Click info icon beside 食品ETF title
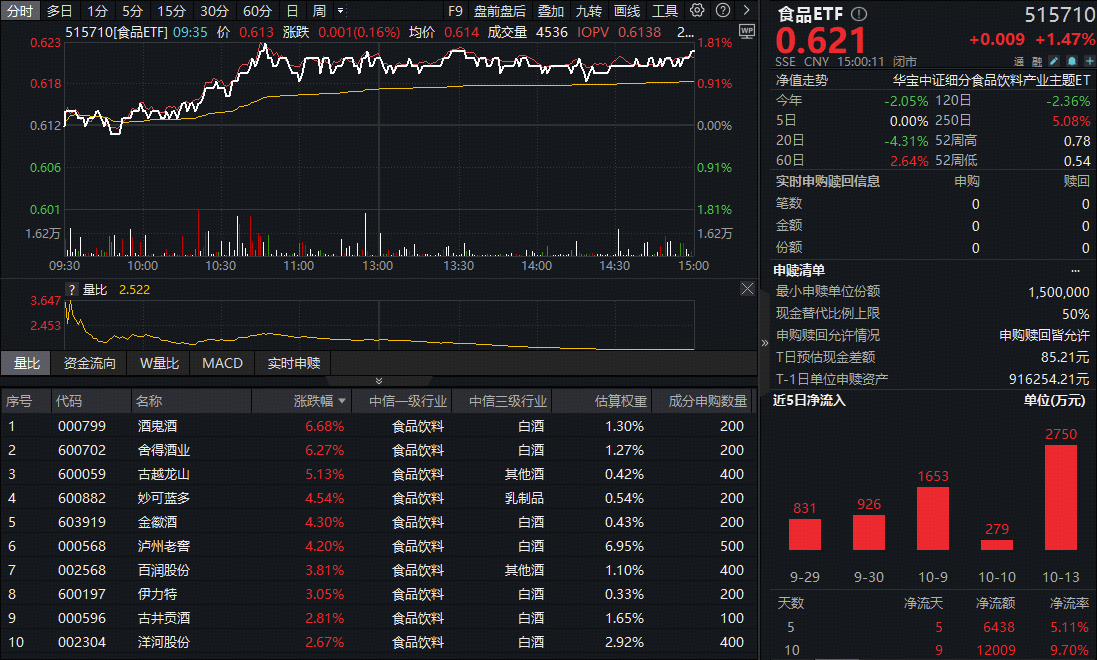Screen dimensions: 1097x660 pos(859,15)
